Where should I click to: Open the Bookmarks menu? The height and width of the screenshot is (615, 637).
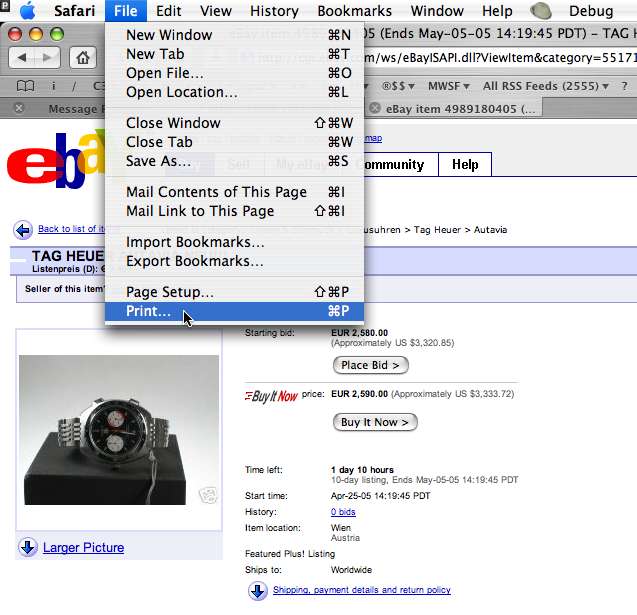pyautogui.click(x=354, y=11)
